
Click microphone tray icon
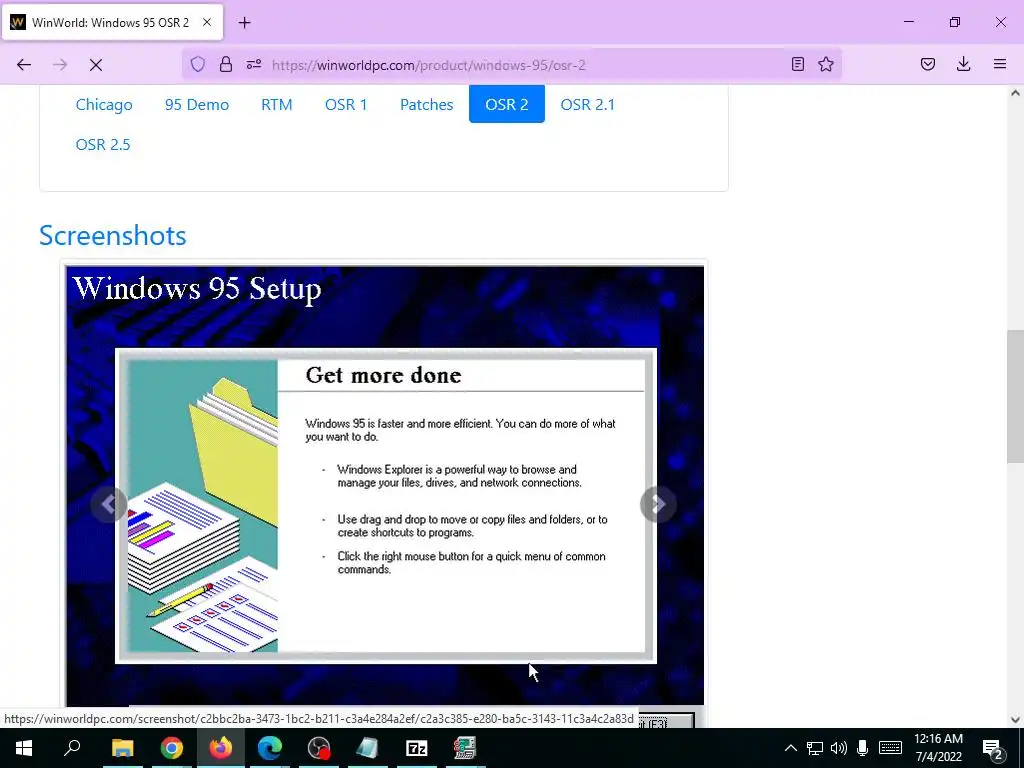click(863, 748)
